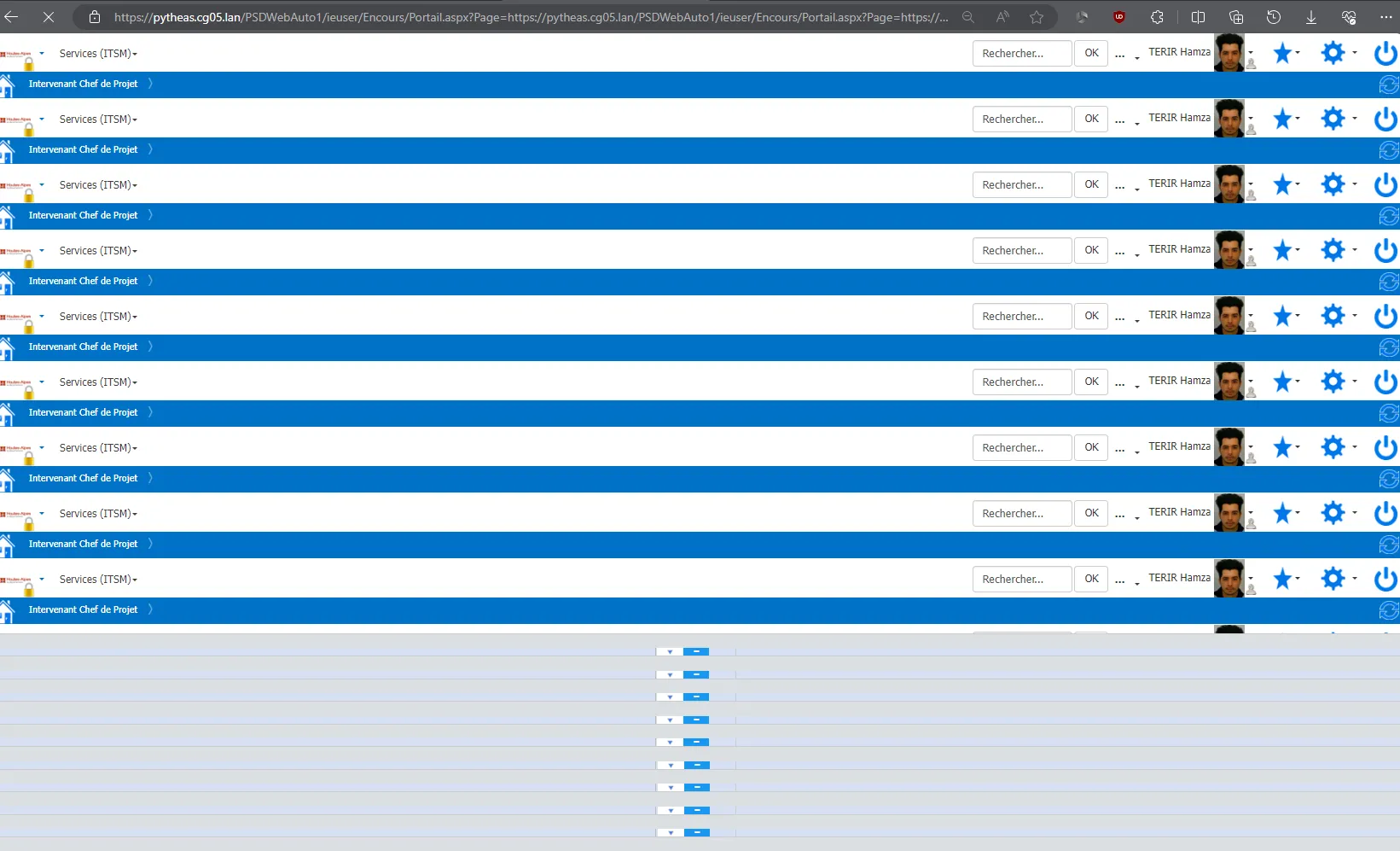Image resolution: width=1400 pixels, height=851 pixels.
Task: Open the ellipsis dropdown beside the topmost OK button
Action: click(1127, 56)
